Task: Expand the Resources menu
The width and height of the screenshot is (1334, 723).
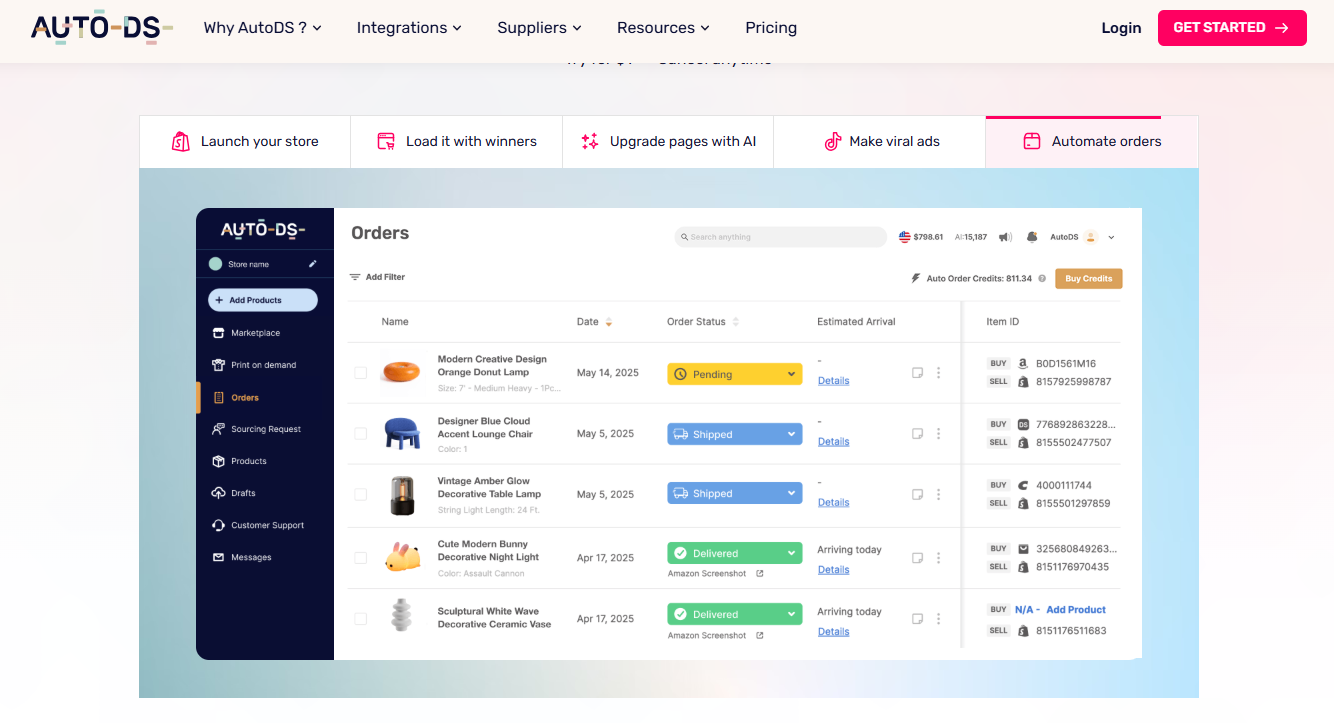Action: [663, 28]
